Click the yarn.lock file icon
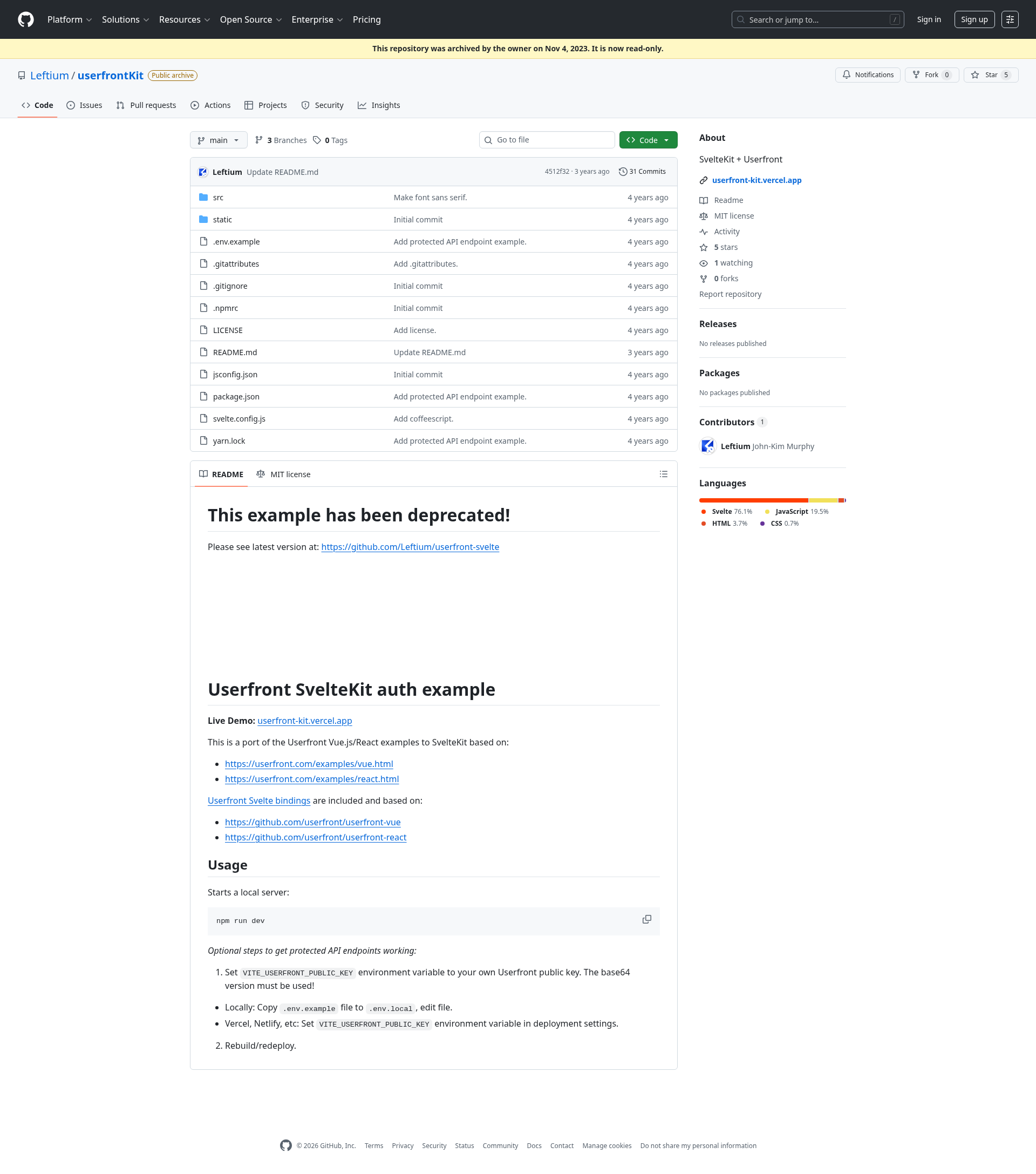The image size is (1036, 1174). coord(203,440)
